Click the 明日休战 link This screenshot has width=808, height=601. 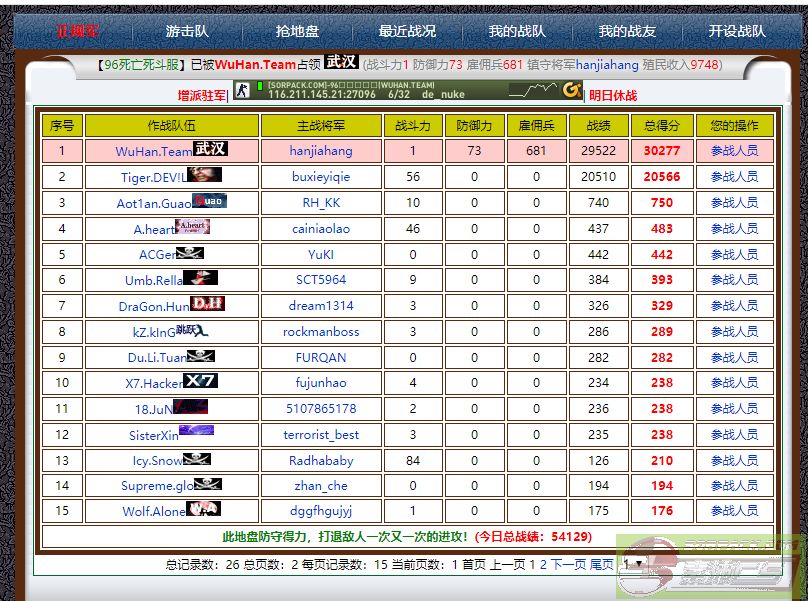click(x=613, y=96)
